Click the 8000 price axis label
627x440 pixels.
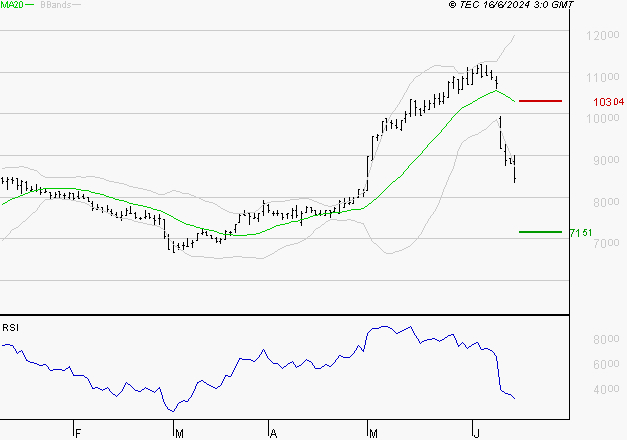pyautogui.click(x=606, y=202)
